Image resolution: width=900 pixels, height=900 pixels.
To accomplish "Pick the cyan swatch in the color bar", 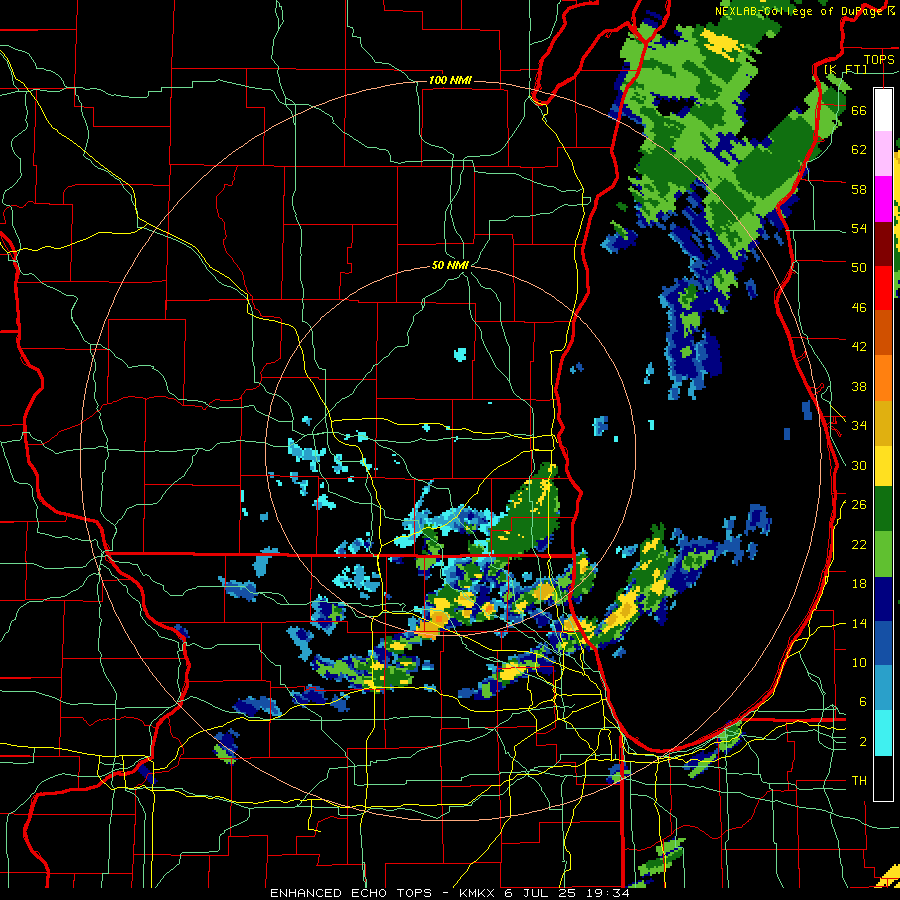I will [x=883, y=733].
